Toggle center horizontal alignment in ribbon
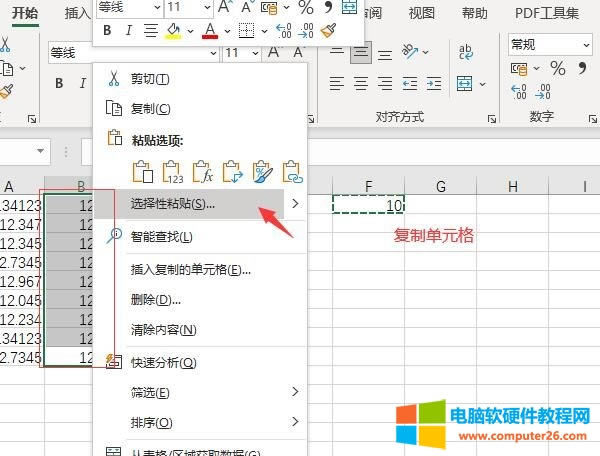 [x=361, y=82]
